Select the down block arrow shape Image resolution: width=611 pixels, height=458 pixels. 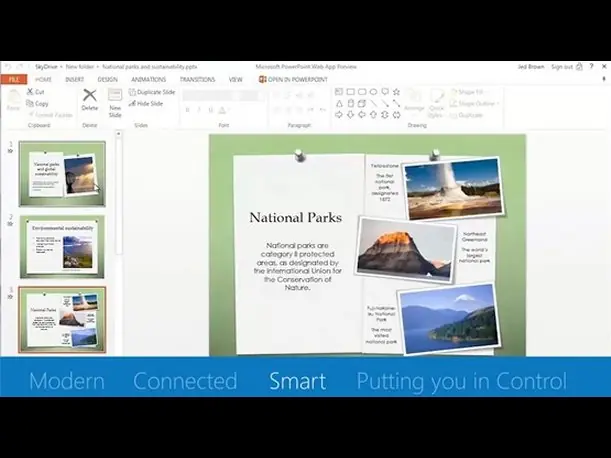pyautogui.click(x=350, y=115)
